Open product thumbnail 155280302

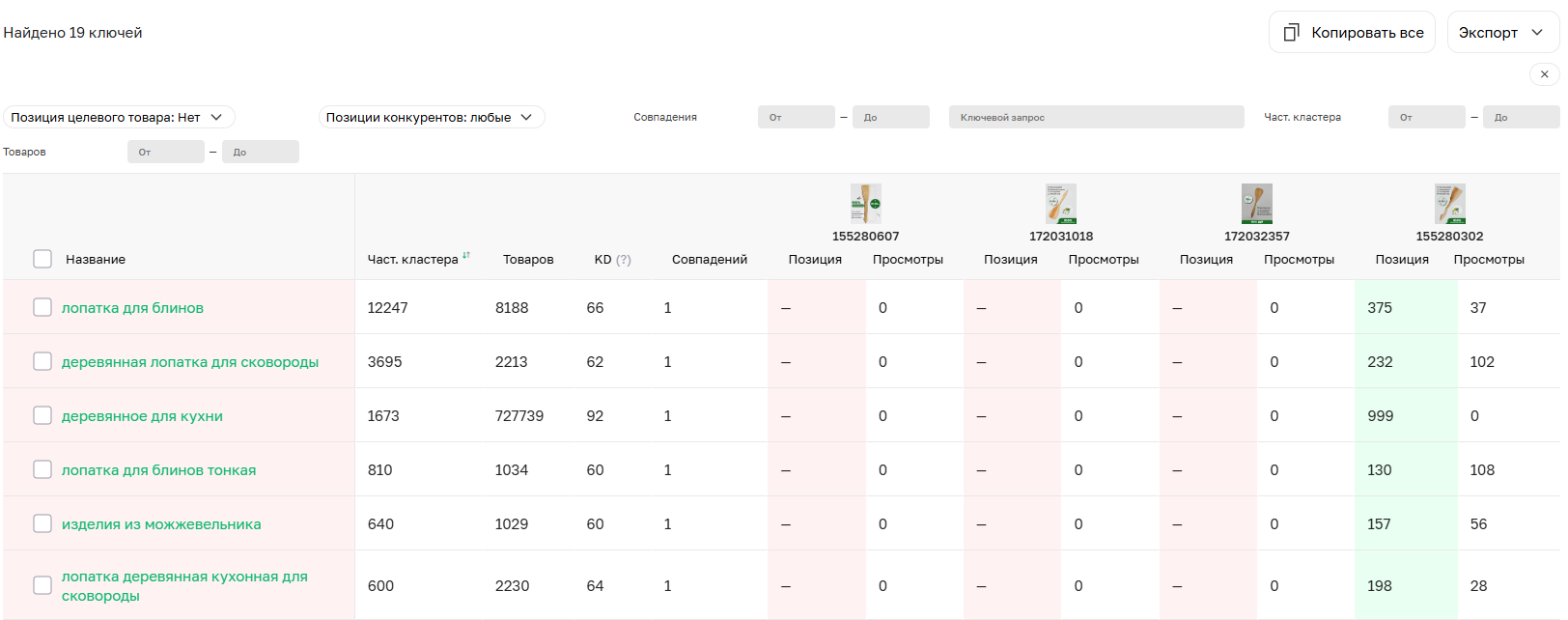tap(1449, 204)
